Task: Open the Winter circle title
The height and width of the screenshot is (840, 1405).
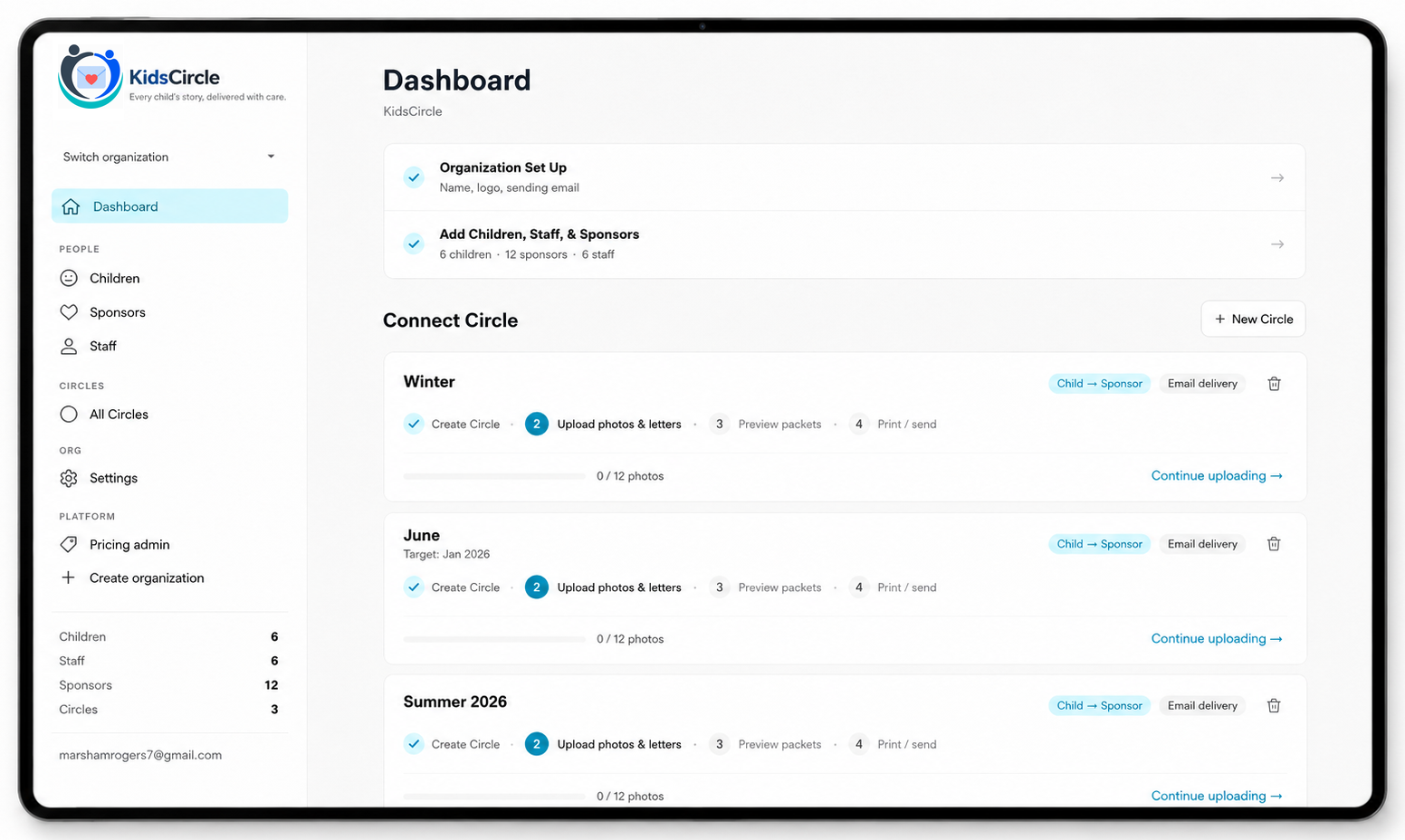Action: coord(429,382)
